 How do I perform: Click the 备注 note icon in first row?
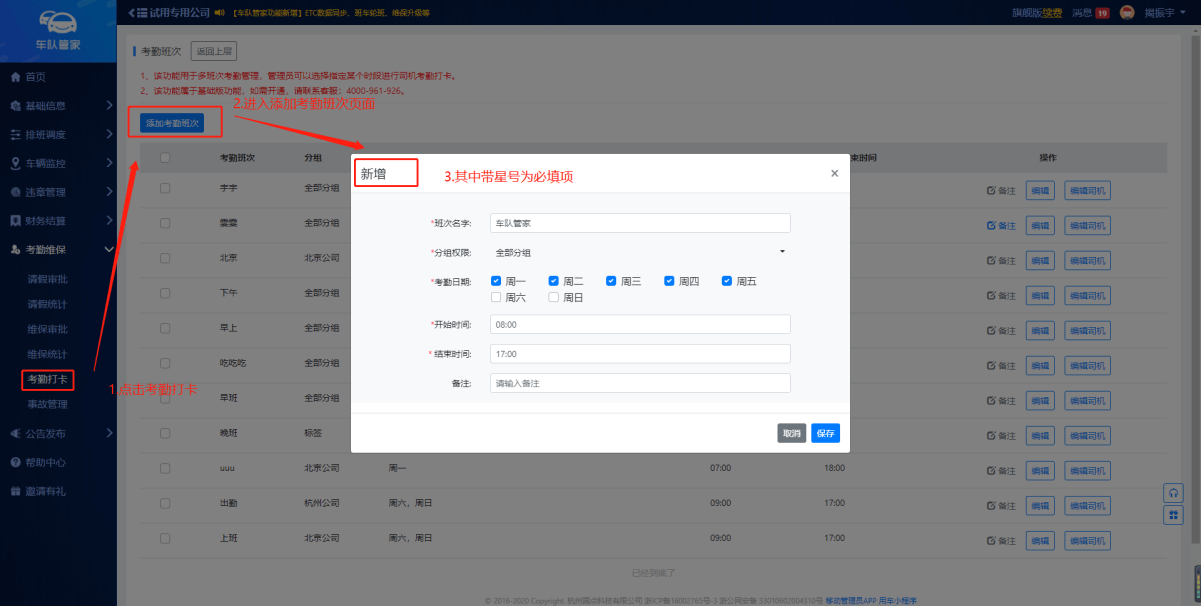click(991, 190)
